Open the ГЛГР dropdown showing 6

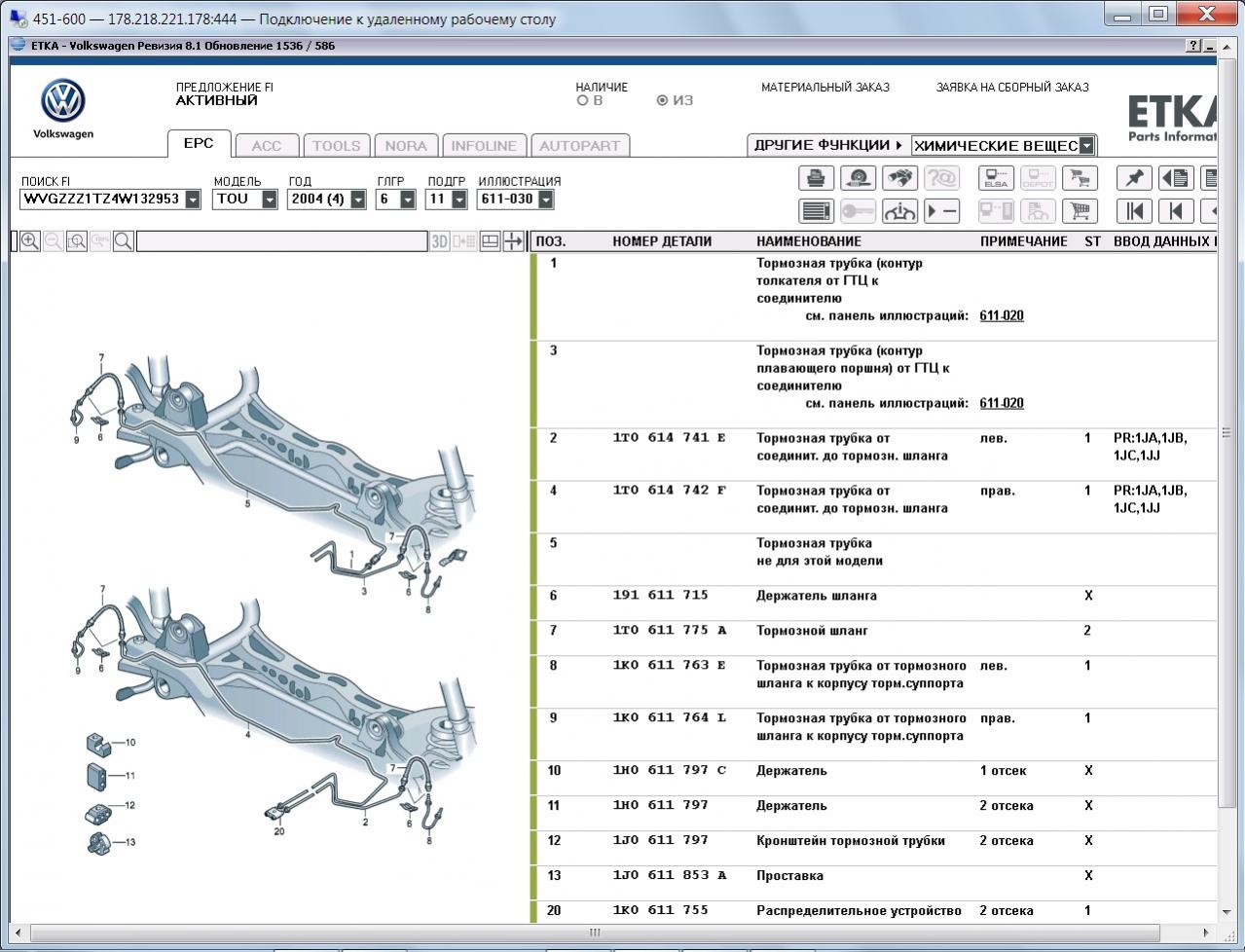407,199
